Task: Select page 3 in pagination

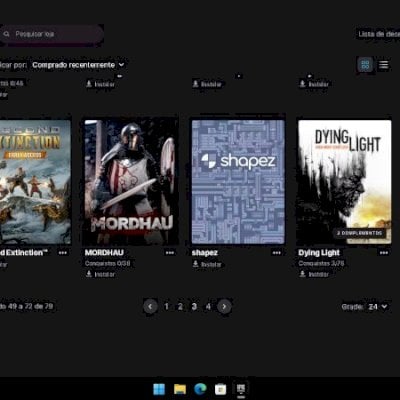Action: pyautogui.click(x=194, y=306)
